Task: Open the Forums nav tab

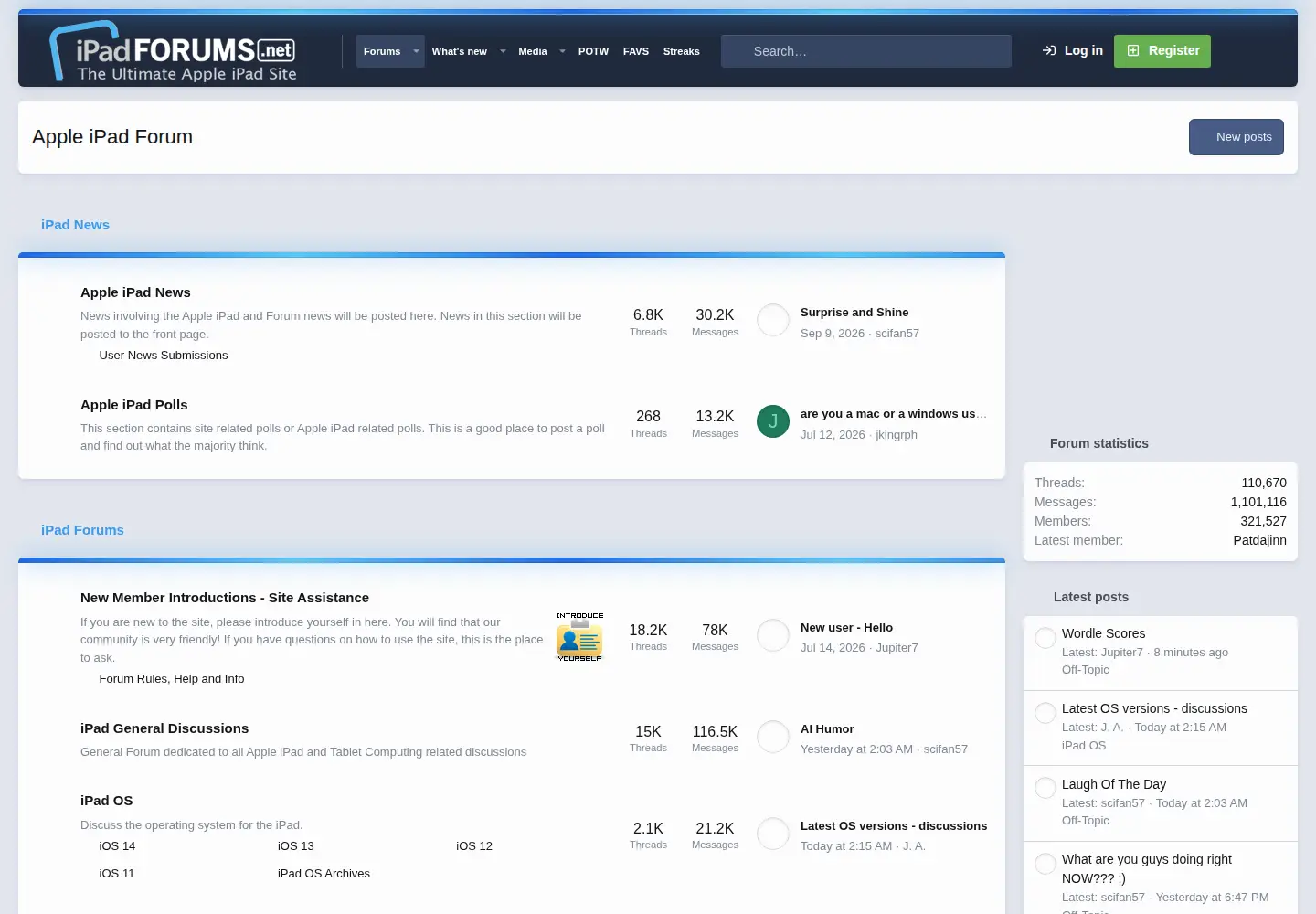Action: click(382, 51)
